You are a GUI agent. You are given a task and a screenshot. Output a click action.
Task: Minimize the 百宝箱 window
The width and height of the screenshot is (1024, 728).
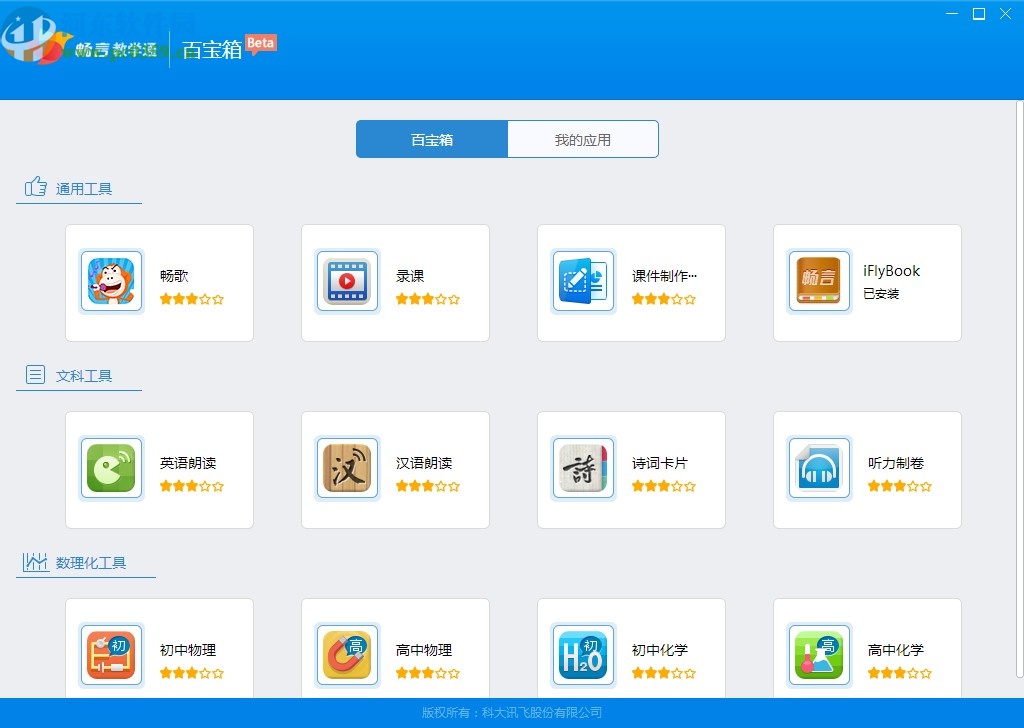point(952,14)
